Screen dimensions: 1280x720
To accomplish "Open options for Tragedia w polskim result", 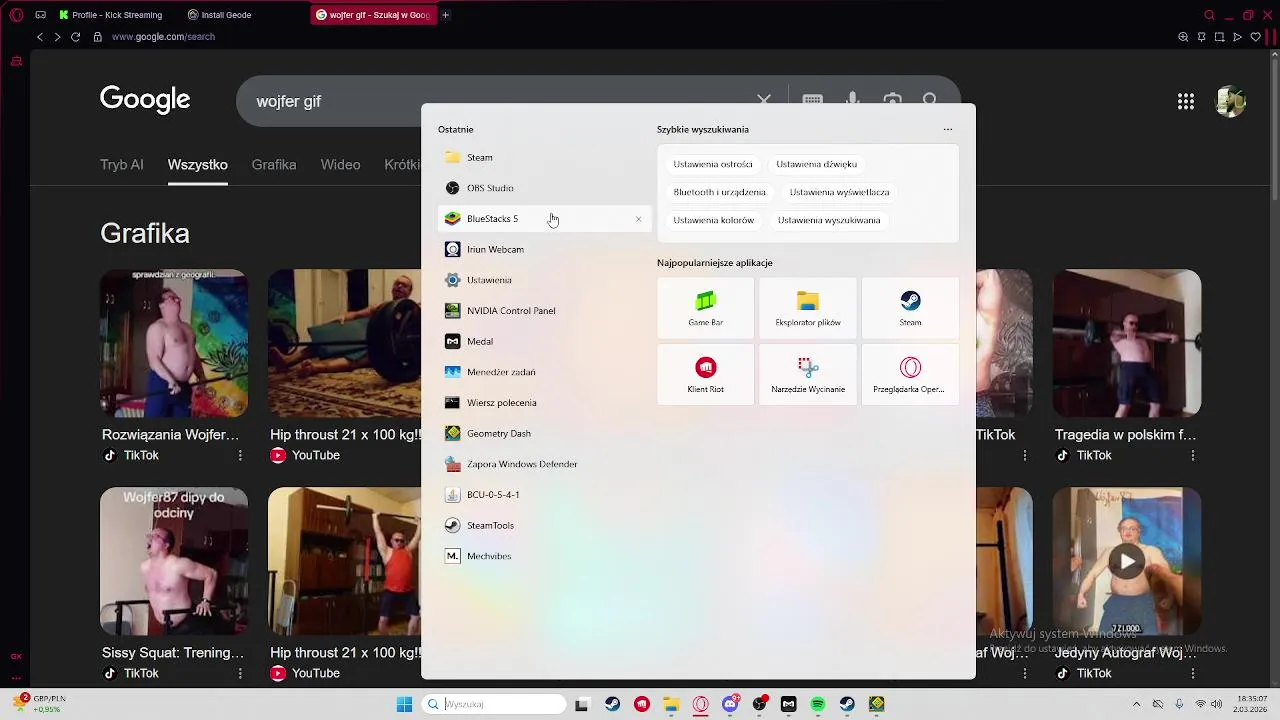I will click(x=1192, y=455).
